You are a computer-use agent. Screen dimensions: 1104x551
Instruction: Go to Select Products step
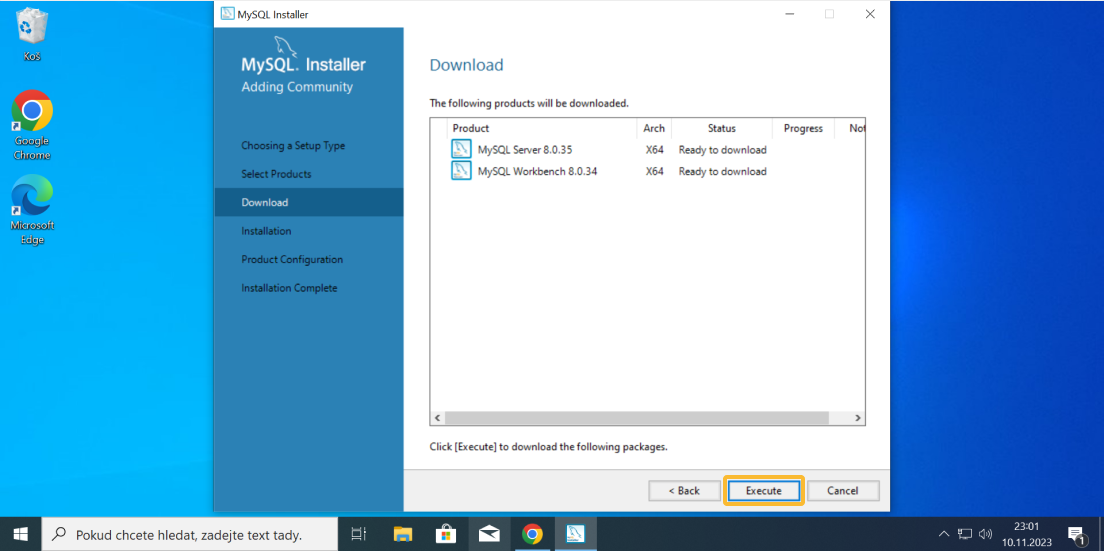276,174
